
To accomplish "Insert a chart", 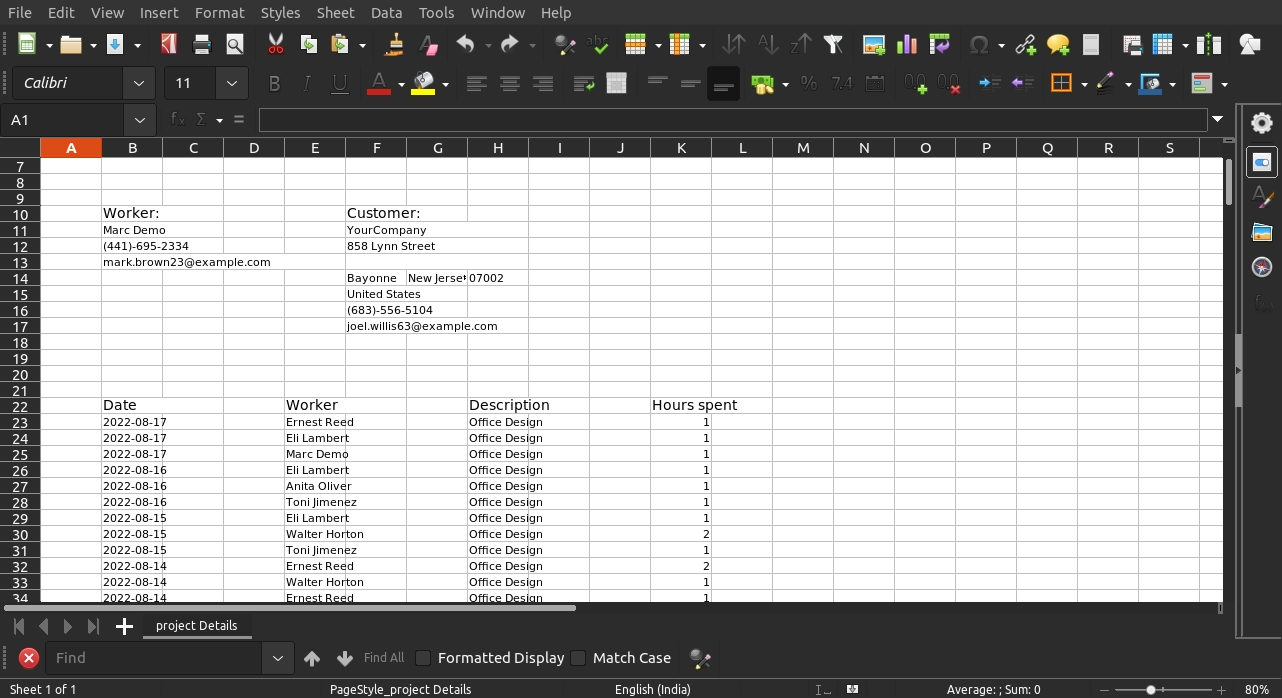I will 907,44.
